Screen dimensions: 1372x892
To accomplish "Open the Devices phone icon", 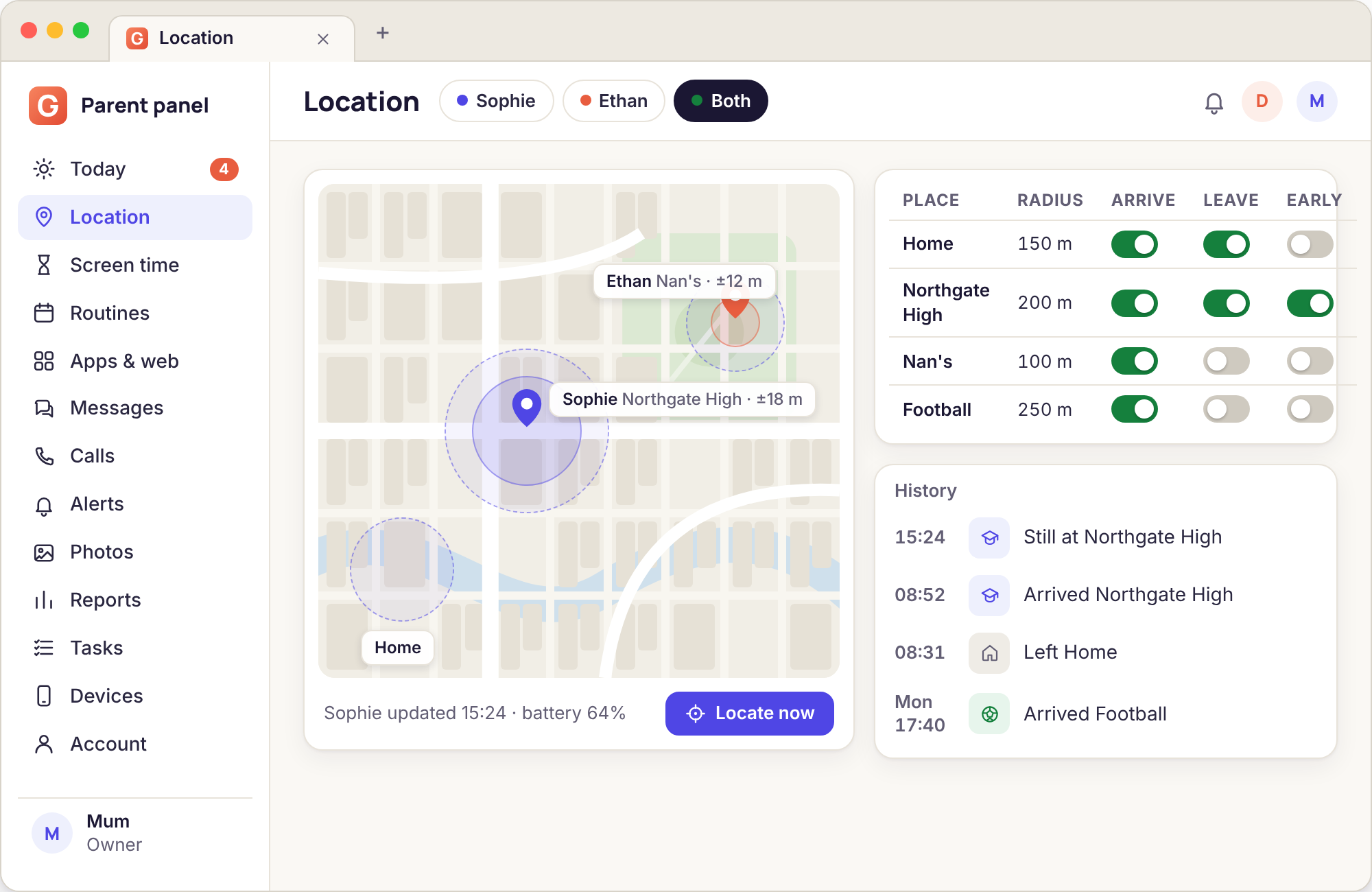I will (x=44, y=696).
